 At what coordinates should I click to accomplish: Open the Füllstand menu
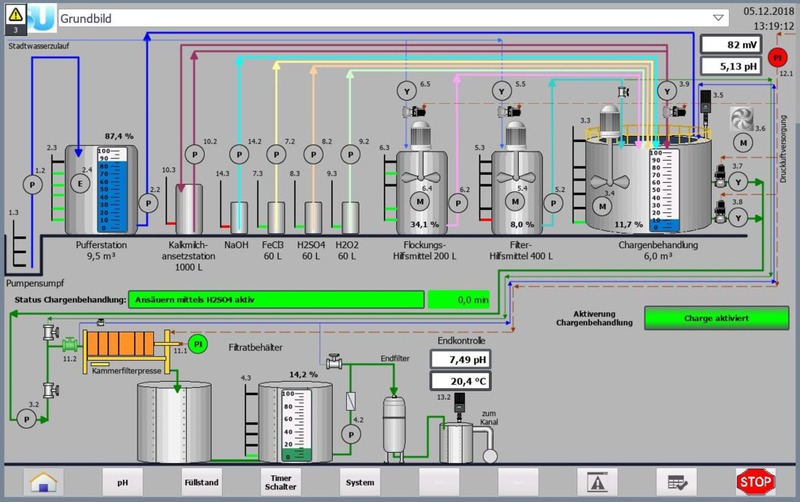(x=200, y=481)
